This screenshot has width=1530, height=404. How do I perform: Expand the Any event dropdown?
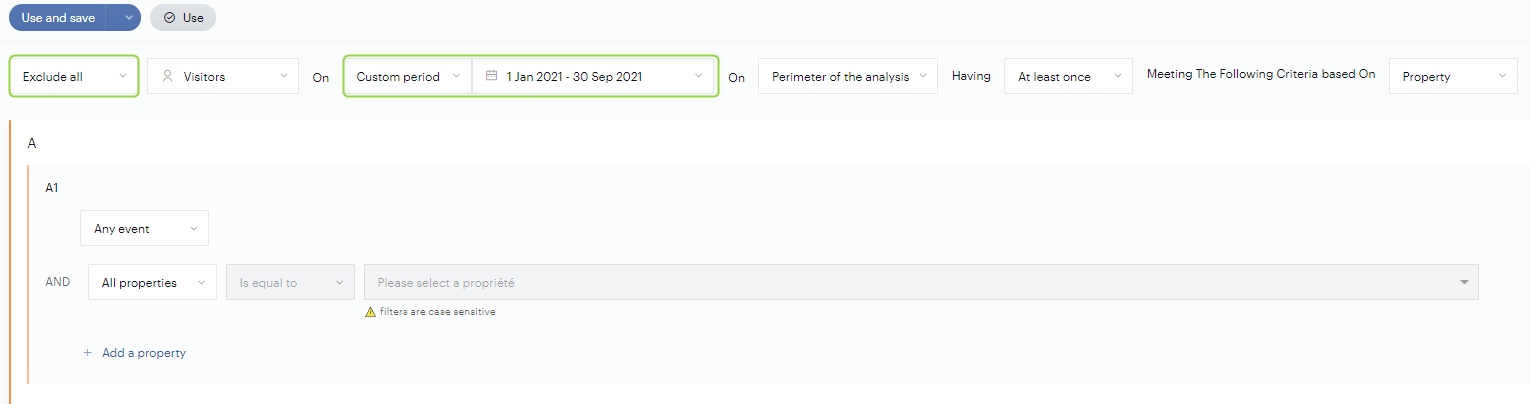tap(144, 228)
